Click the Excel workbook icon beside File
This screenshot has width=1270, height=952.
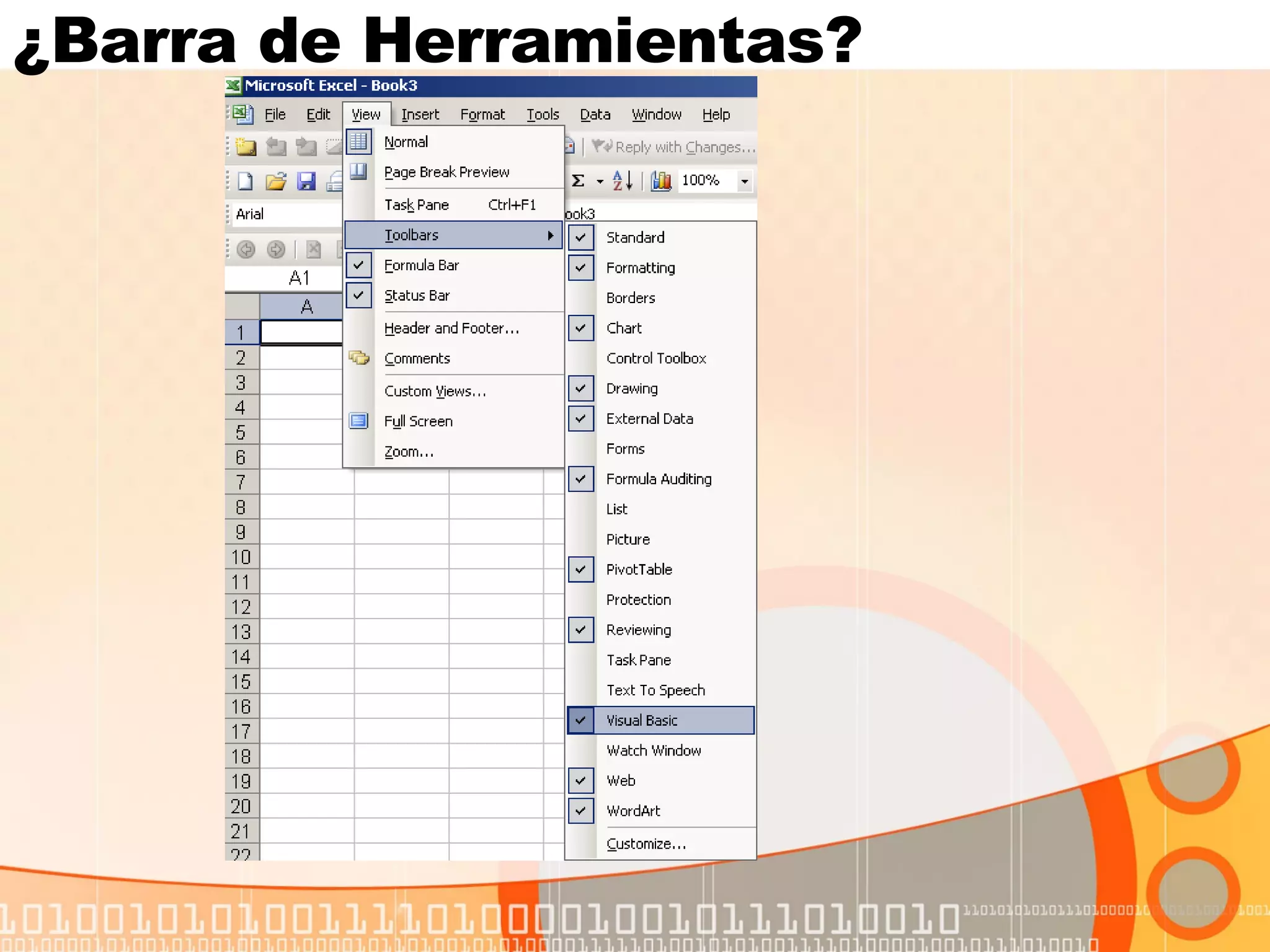pyautogui.click(x=243, y=115)
